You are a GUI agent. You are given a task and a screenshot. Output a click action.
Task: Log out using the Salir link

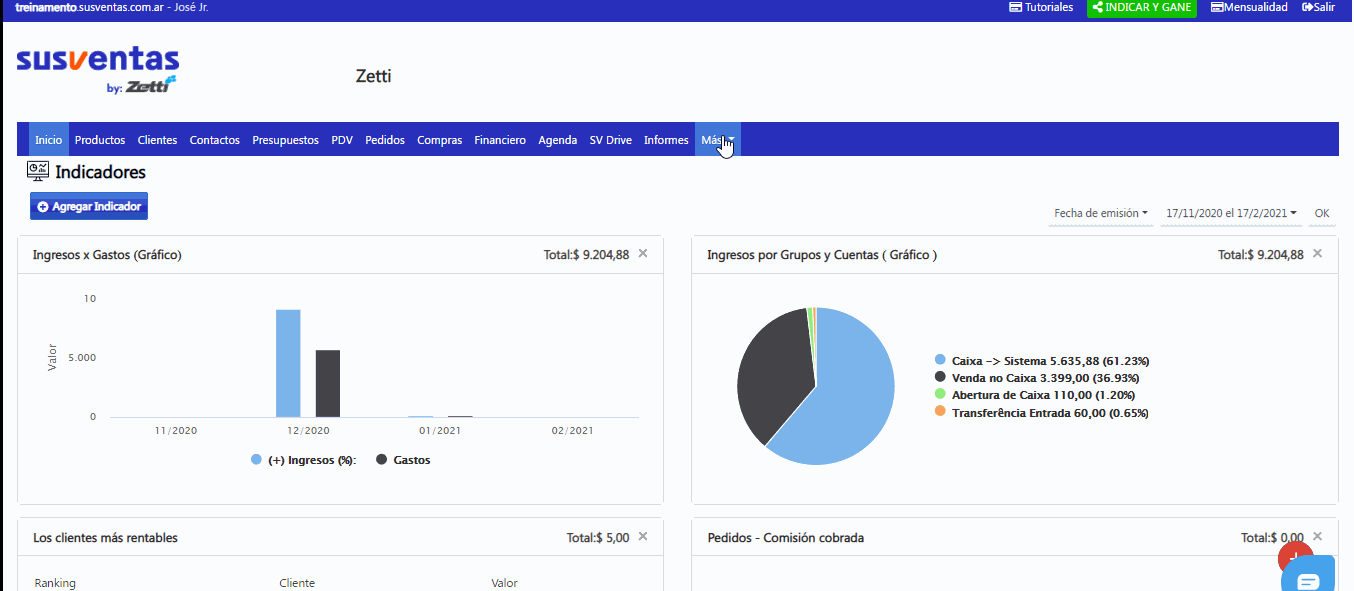click(1318, 7)
